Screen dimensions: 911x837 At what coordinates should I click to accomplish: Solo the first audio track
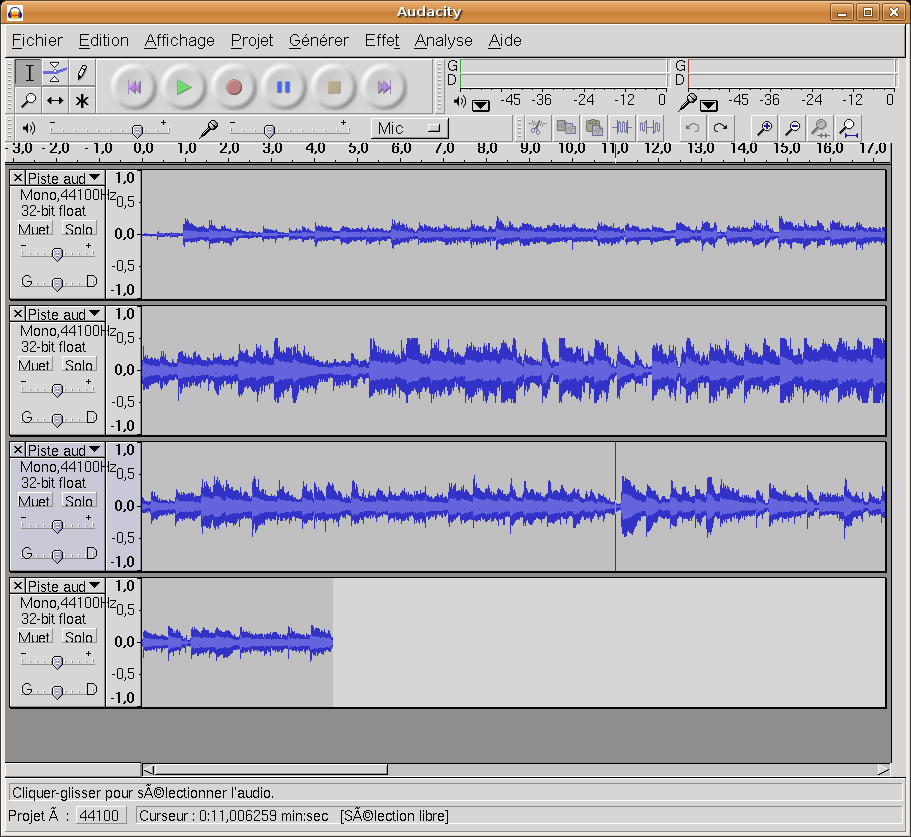[x=79, y=229]
